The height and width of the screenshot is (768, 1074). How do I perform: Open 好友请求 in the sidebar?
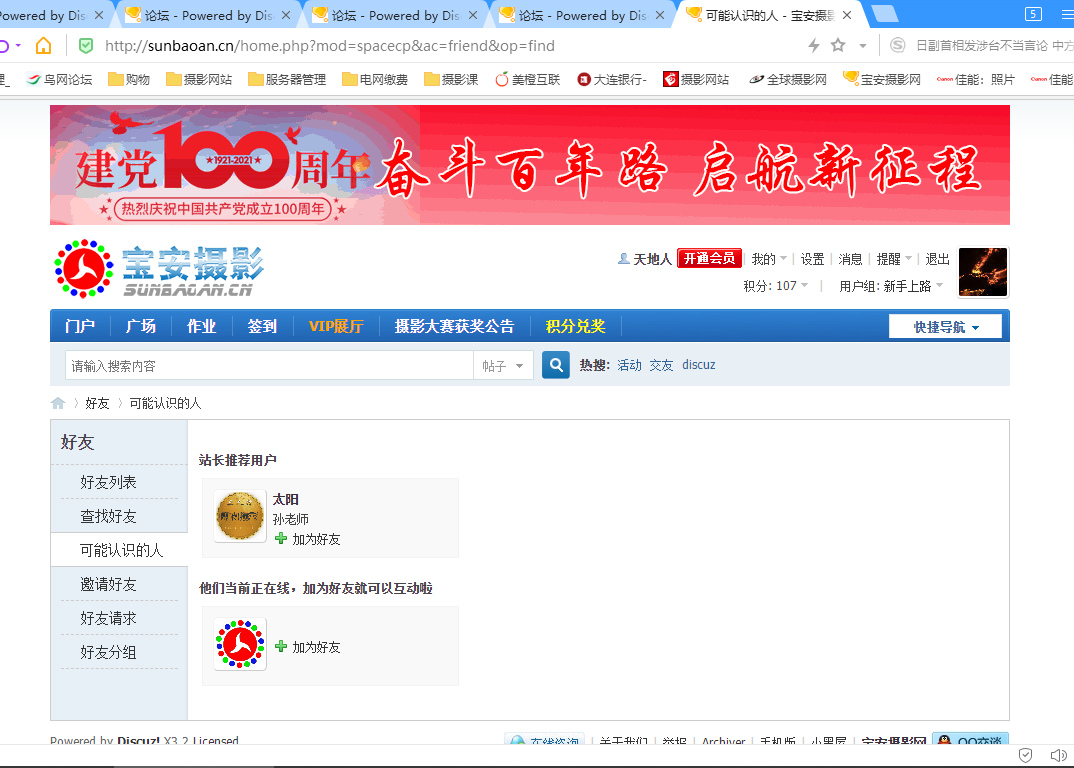[x=108, y=618]
